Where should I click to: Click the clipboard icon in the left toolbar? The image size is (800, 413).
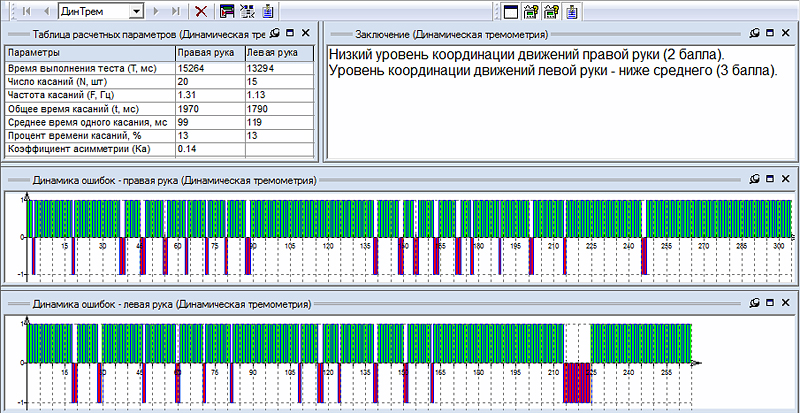tap(268, 11)
